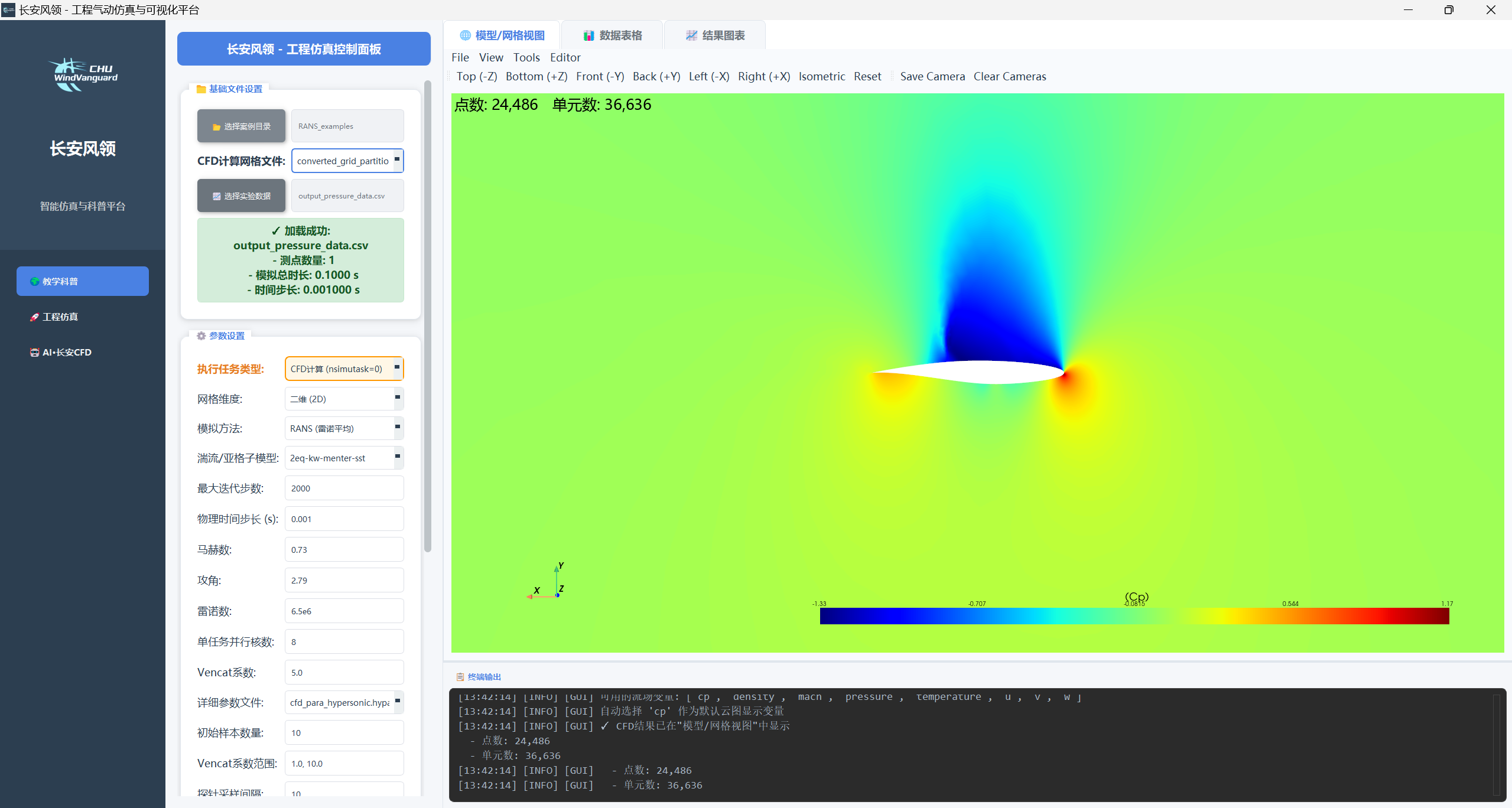This screenshot has height=808, width=1512.
Task: Click the 终端输出 clipboard icon
Action: tap(460, 677)
